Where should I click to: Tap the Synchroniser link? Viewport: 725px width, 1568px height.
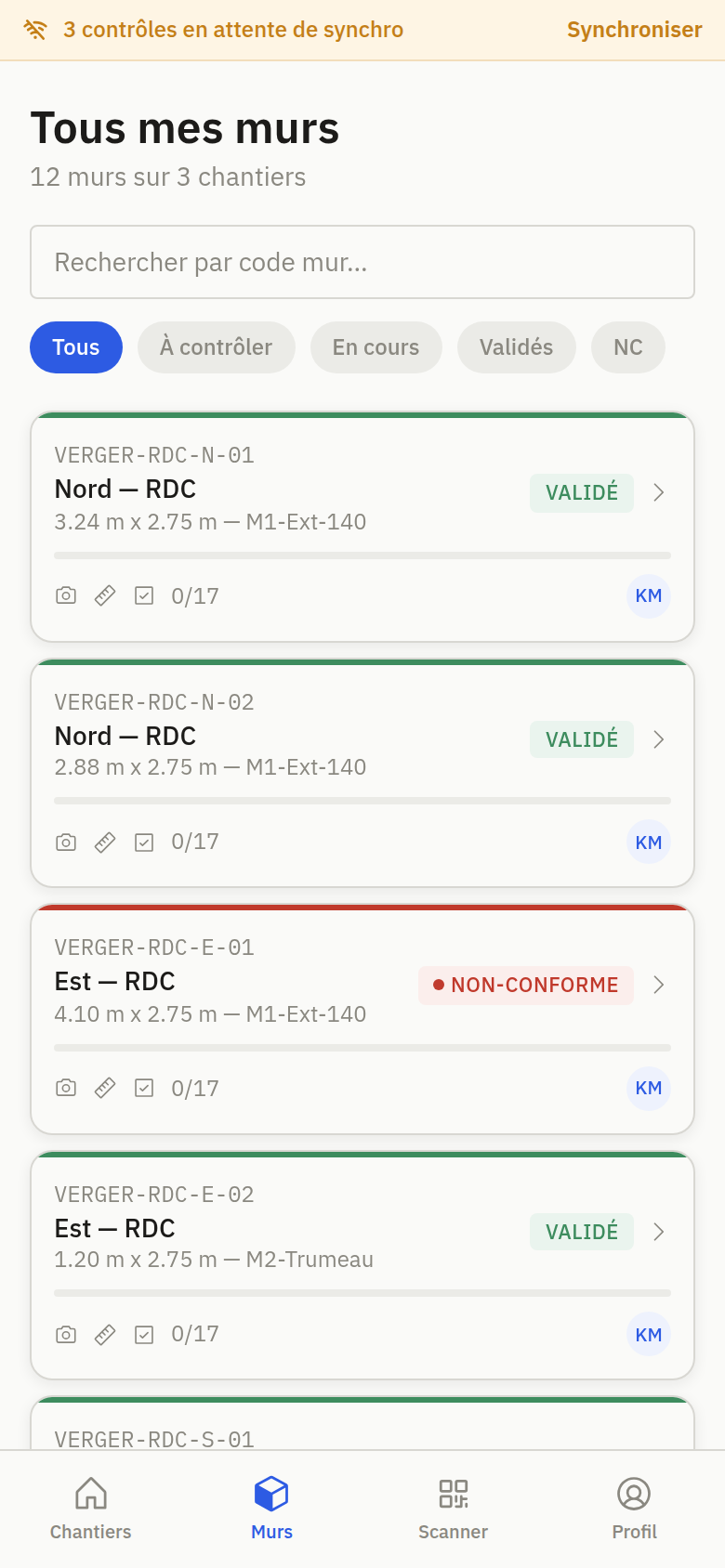pyautogui.click(x=635, y=30)
